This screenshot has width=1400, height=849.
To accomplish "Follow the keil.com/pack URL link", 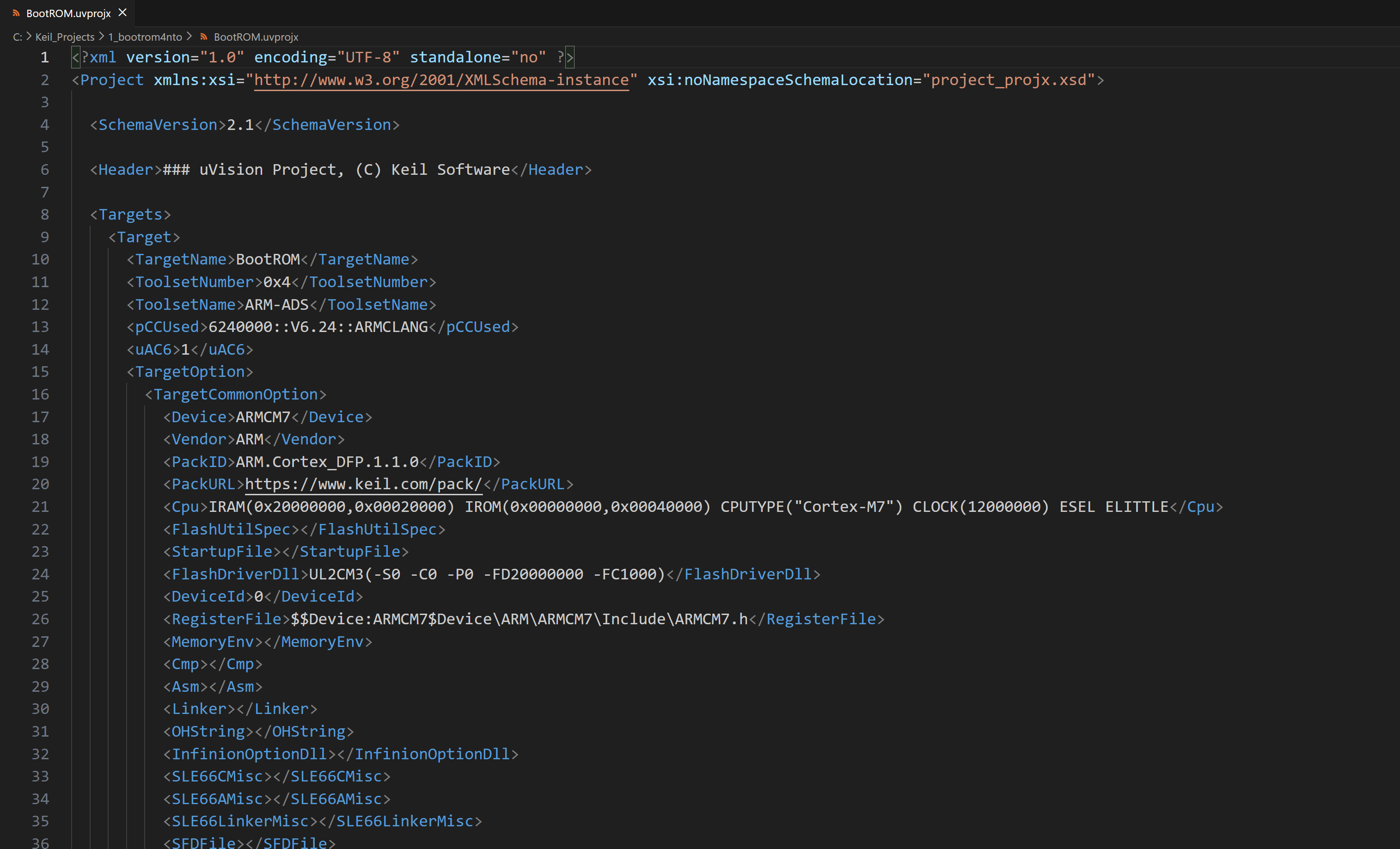I will pos(363,484).
